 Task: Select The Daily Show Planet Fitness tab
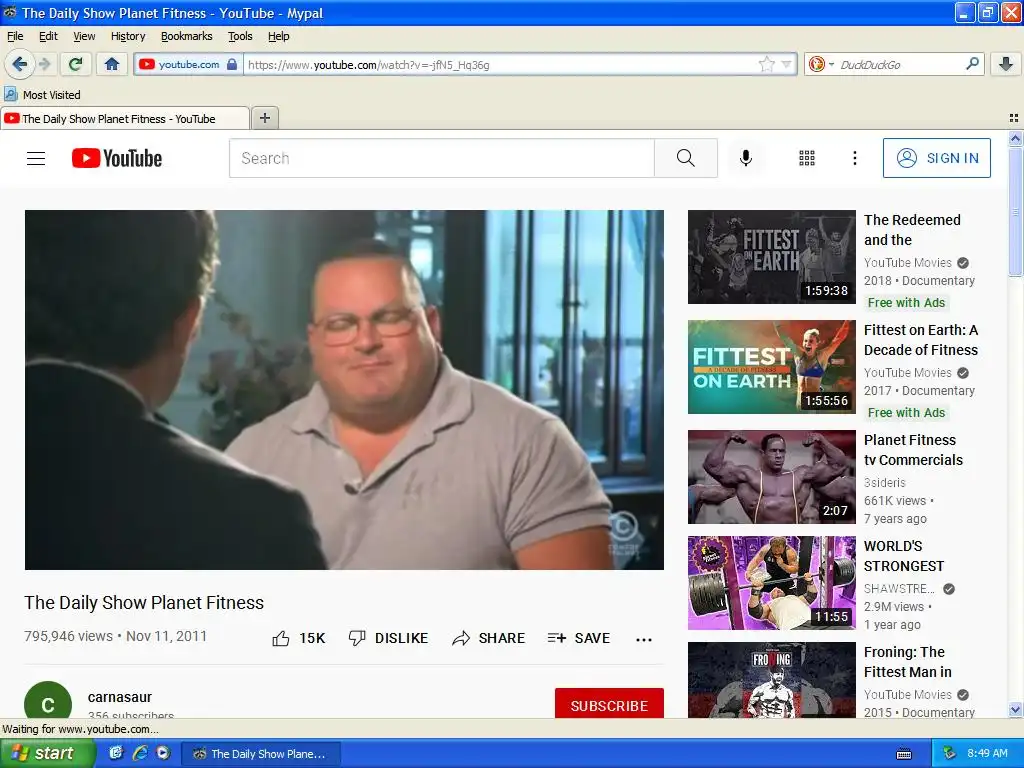point(124,118)
